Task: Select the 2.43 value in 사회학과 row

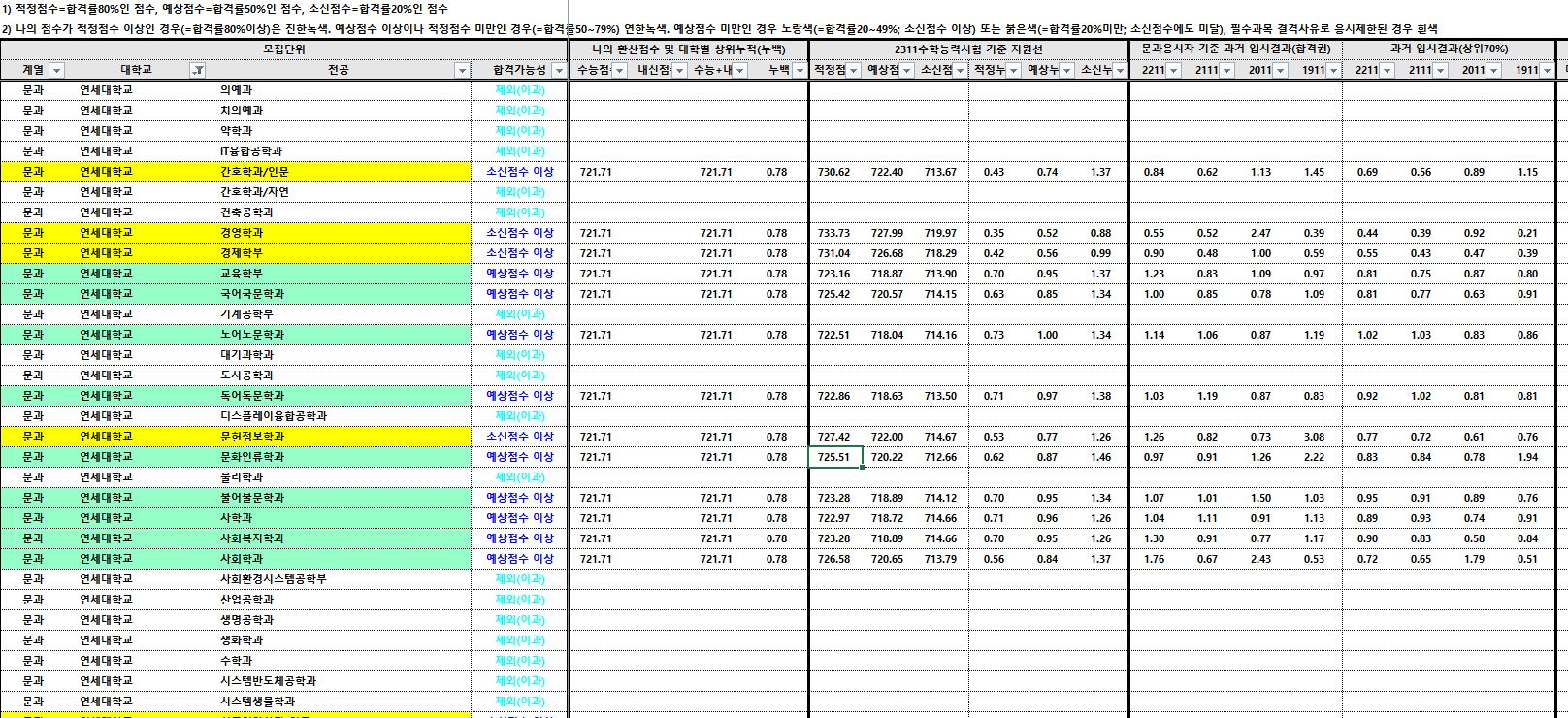Action: coord(1260,559)
